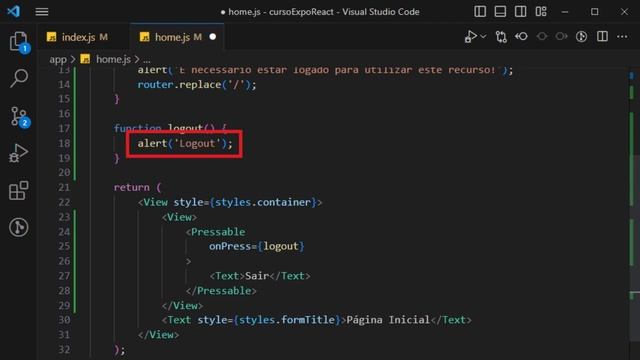The image size is (640, 360).
Task: Click the alert('Logout') statement
Action: coord(185,143)
